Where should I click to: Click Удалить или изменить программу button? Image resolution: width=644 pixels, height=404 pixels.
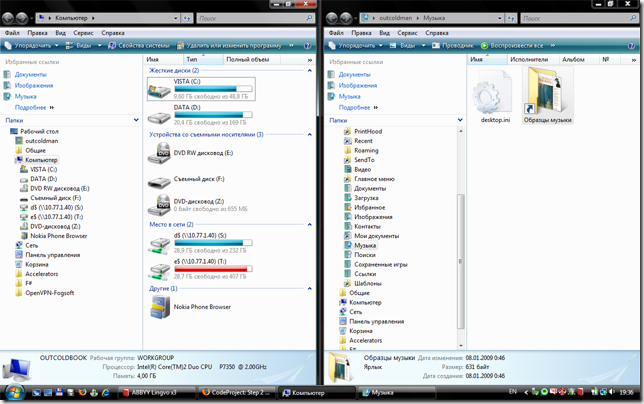click(x=229, y=46)
